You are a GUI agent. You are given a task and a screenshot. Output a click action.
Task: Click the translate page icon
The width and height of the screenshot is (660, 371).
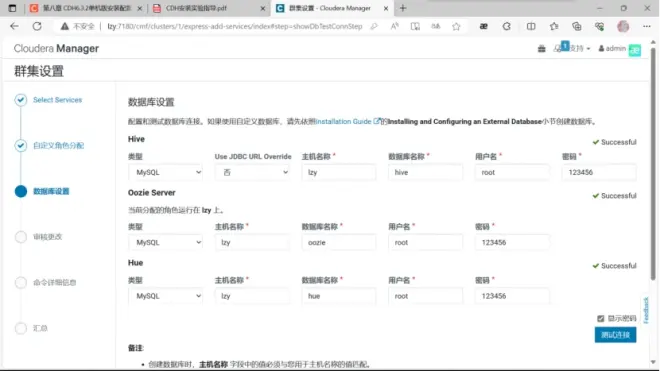click(436, 26)
